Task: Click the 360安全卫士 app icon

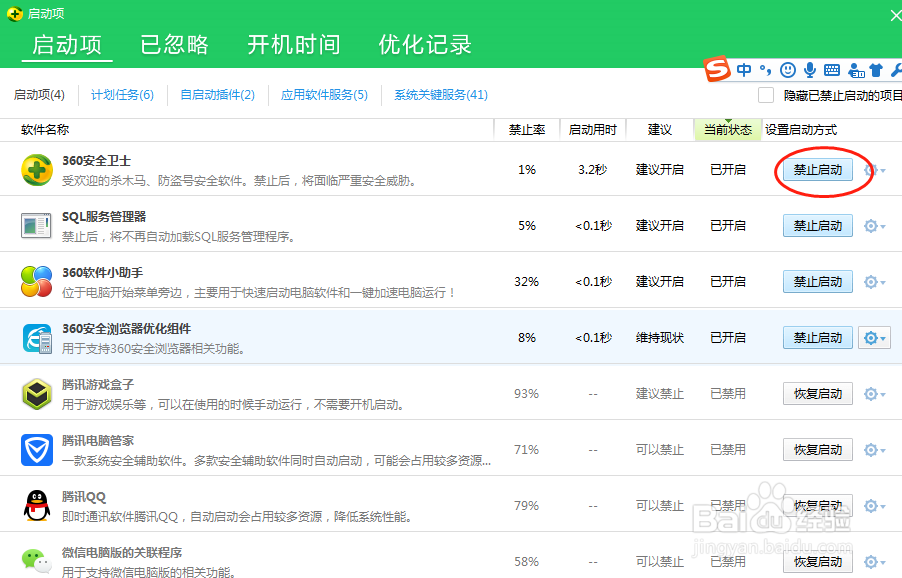Action: click(37, 170)
